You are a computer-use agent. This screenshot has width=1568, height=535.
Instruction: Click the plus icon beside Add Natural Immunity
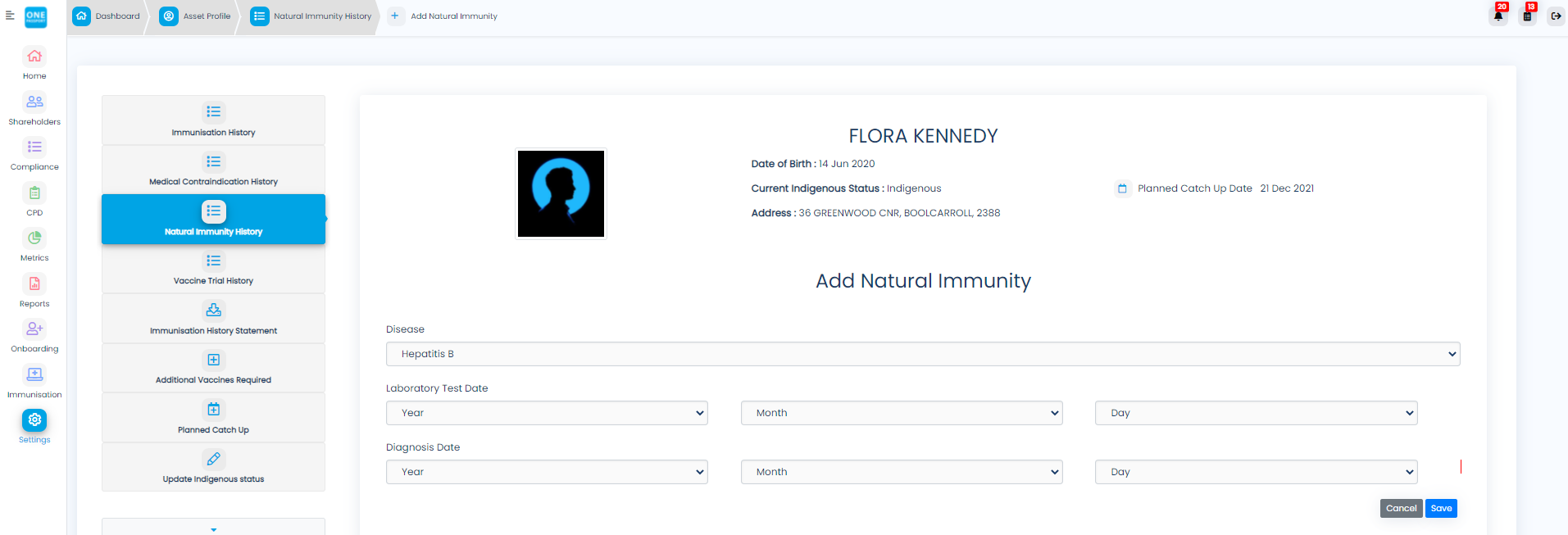[x=395, y=16]
